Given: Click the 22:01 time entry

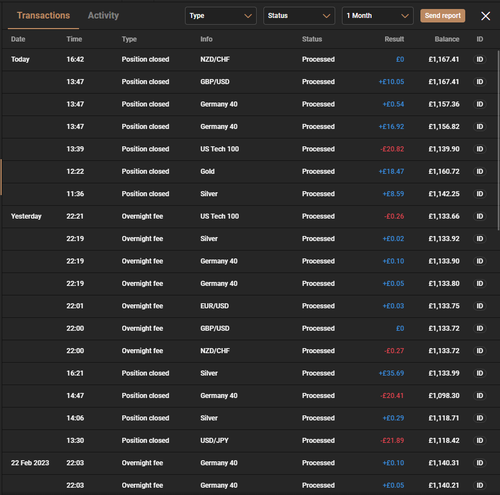Looking at the screenshot, I should pyautogui.click(x=75, y=306).
